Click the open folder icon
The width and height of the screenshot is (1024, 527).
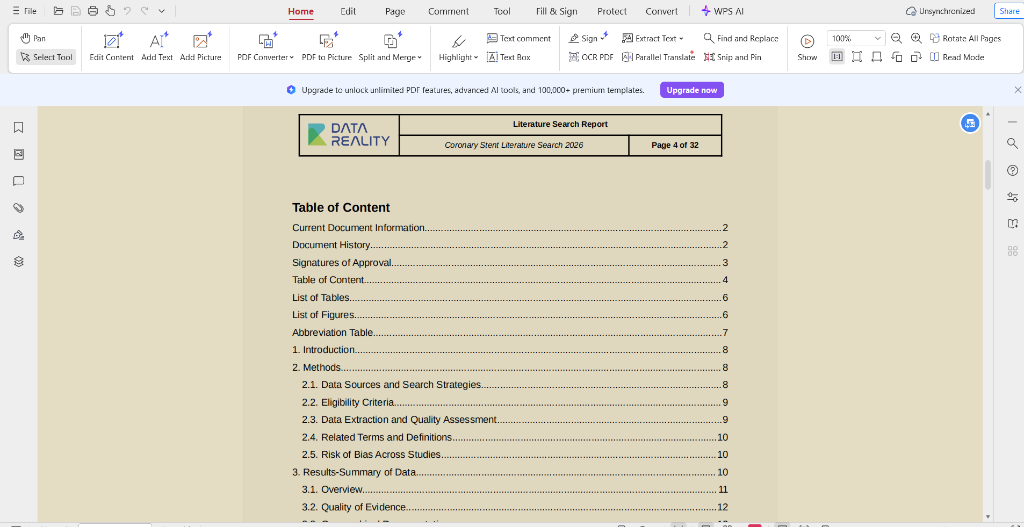(x=59, y=11)
